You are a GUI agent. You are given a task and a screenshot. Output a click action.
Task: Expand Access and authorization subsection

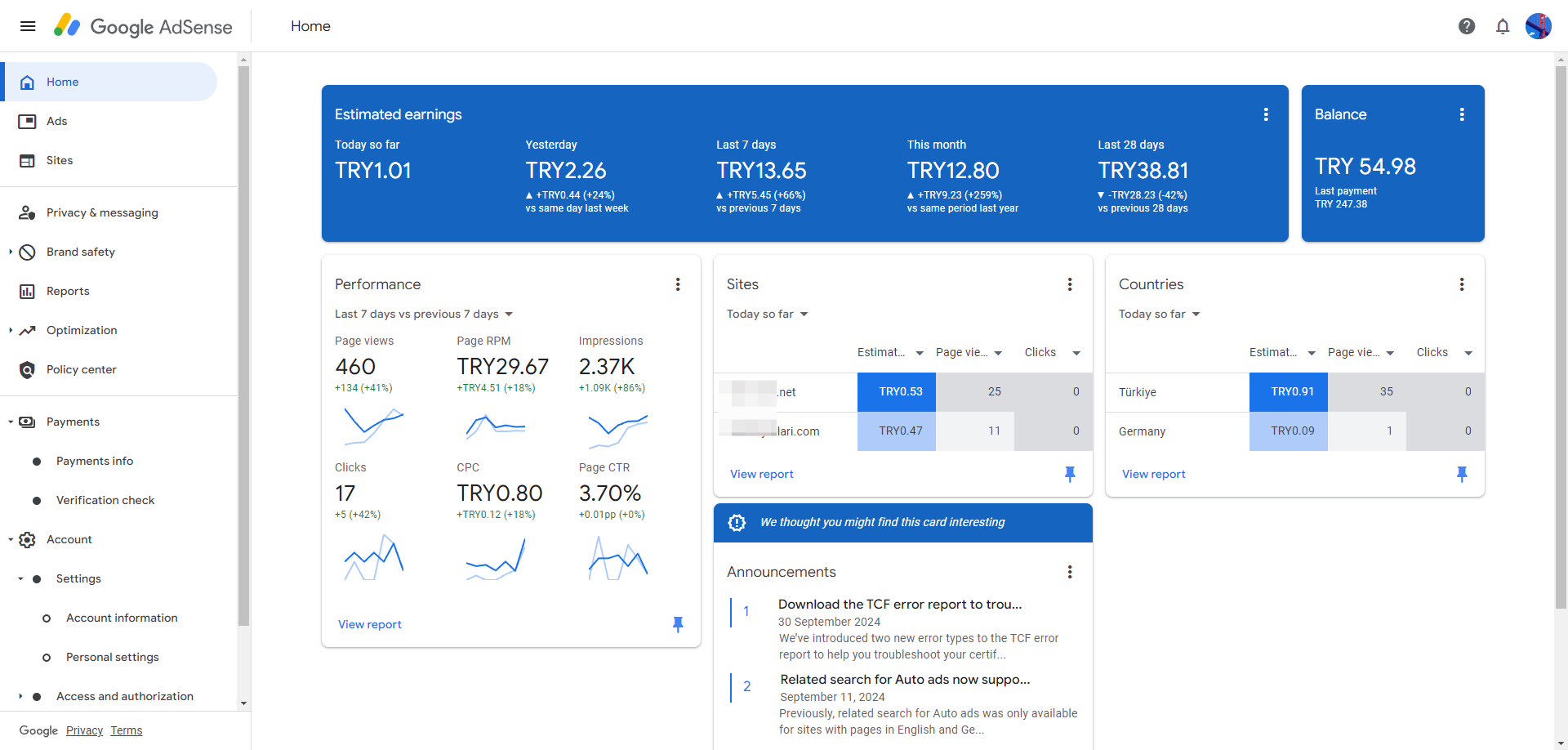coord(20,696)
